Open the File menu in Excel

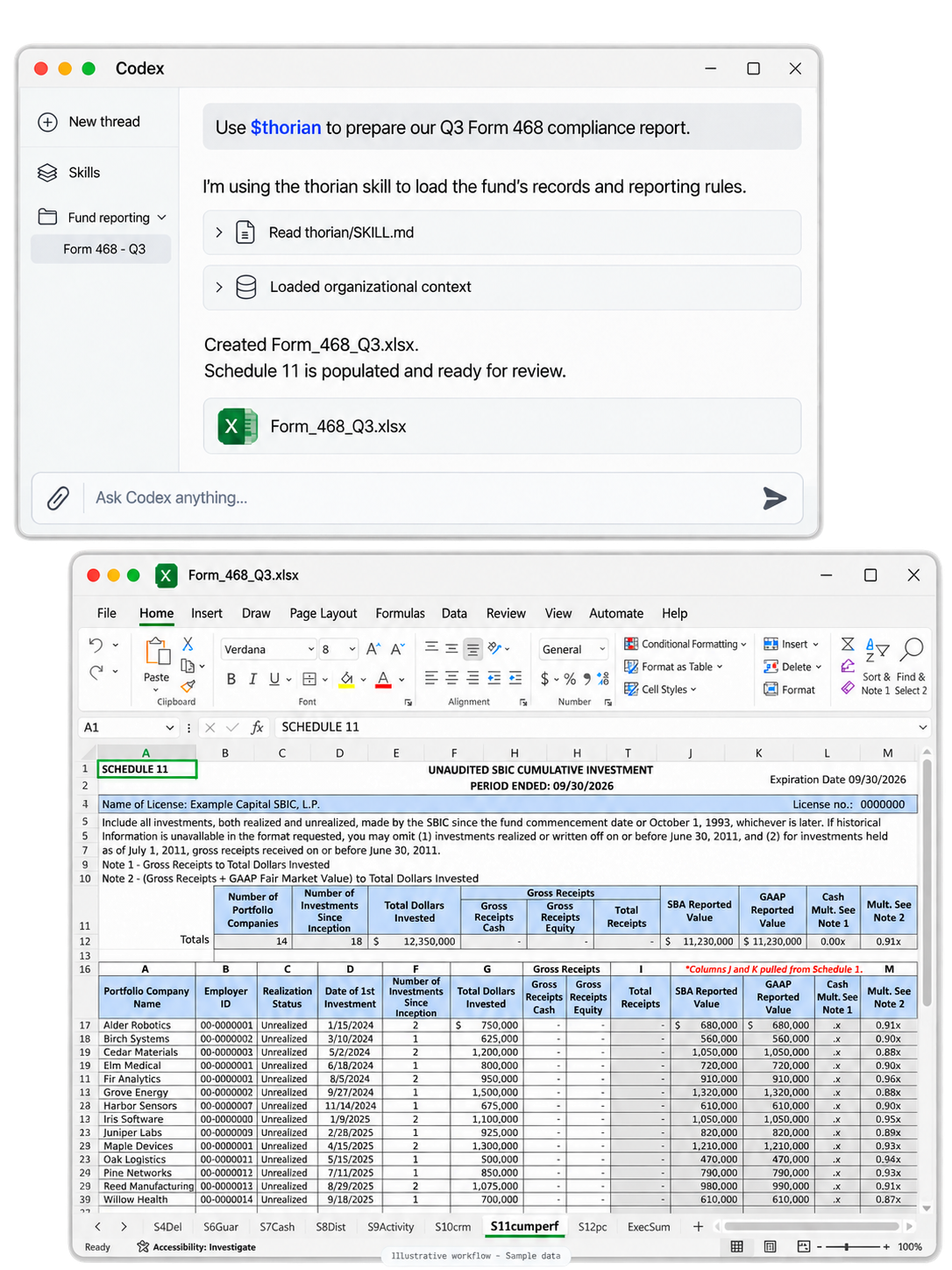tap(107, 613)
